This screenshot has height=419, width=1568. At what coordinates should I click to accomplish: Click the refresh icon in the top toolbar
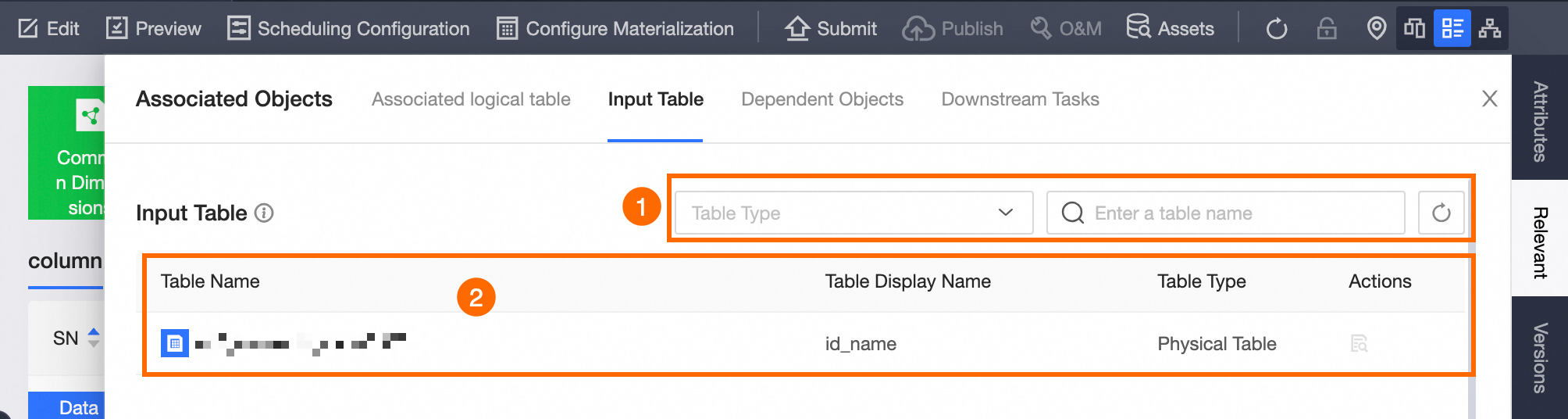point(1277,29)
